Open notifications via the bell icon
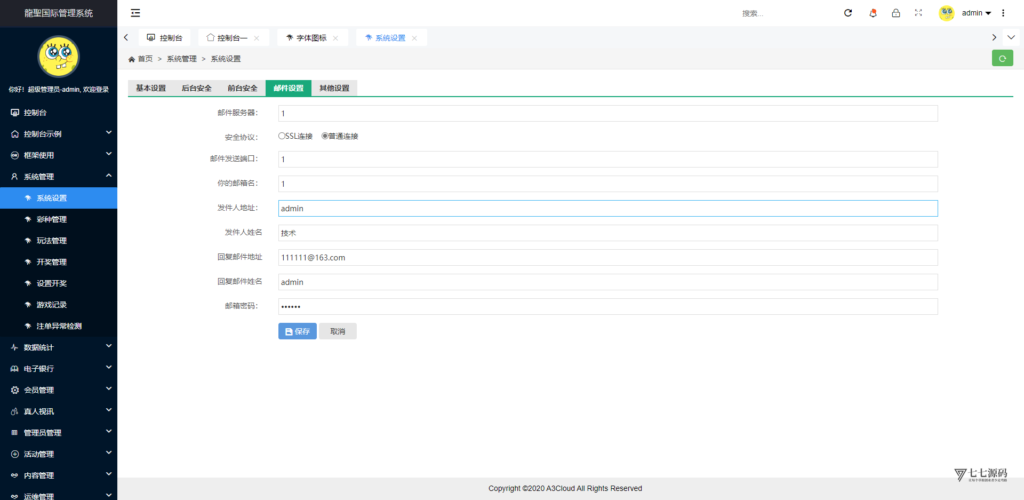 [872, 13]
